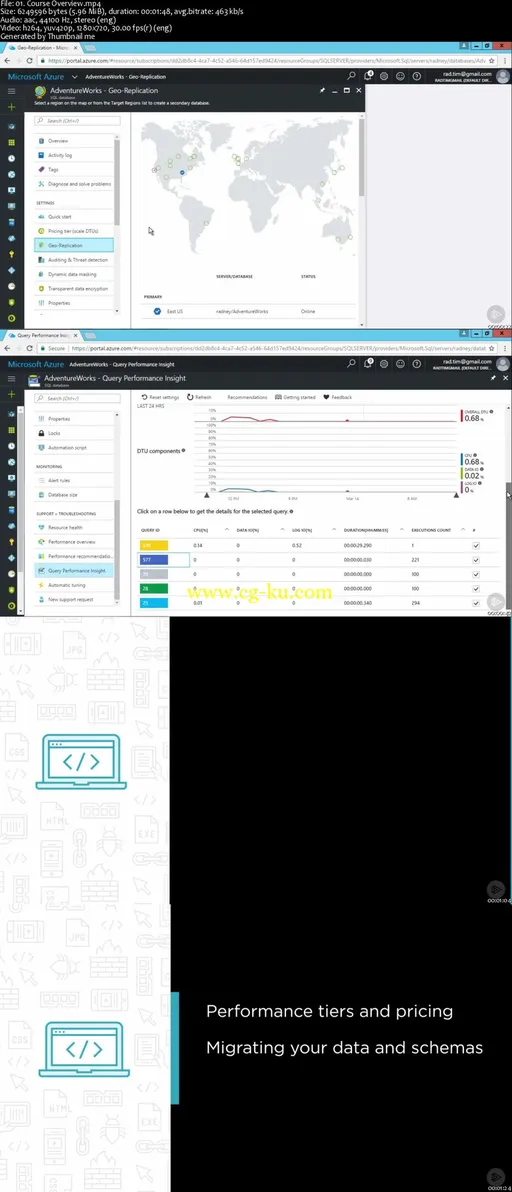Viewport: 512px width, 1192px height.
Task: Expand the chevron beside Microsoft Azure in the Geo-Replication window
Action: (74, 77)
